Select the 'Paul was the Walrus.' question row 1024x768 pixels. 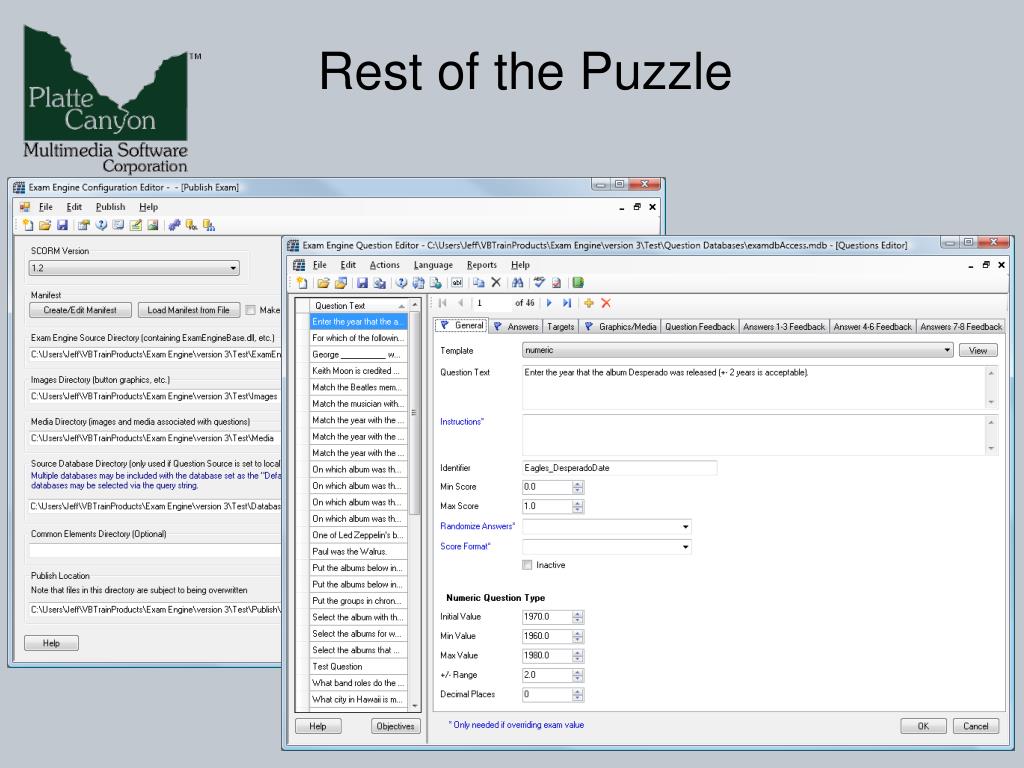tap(358, 552)
